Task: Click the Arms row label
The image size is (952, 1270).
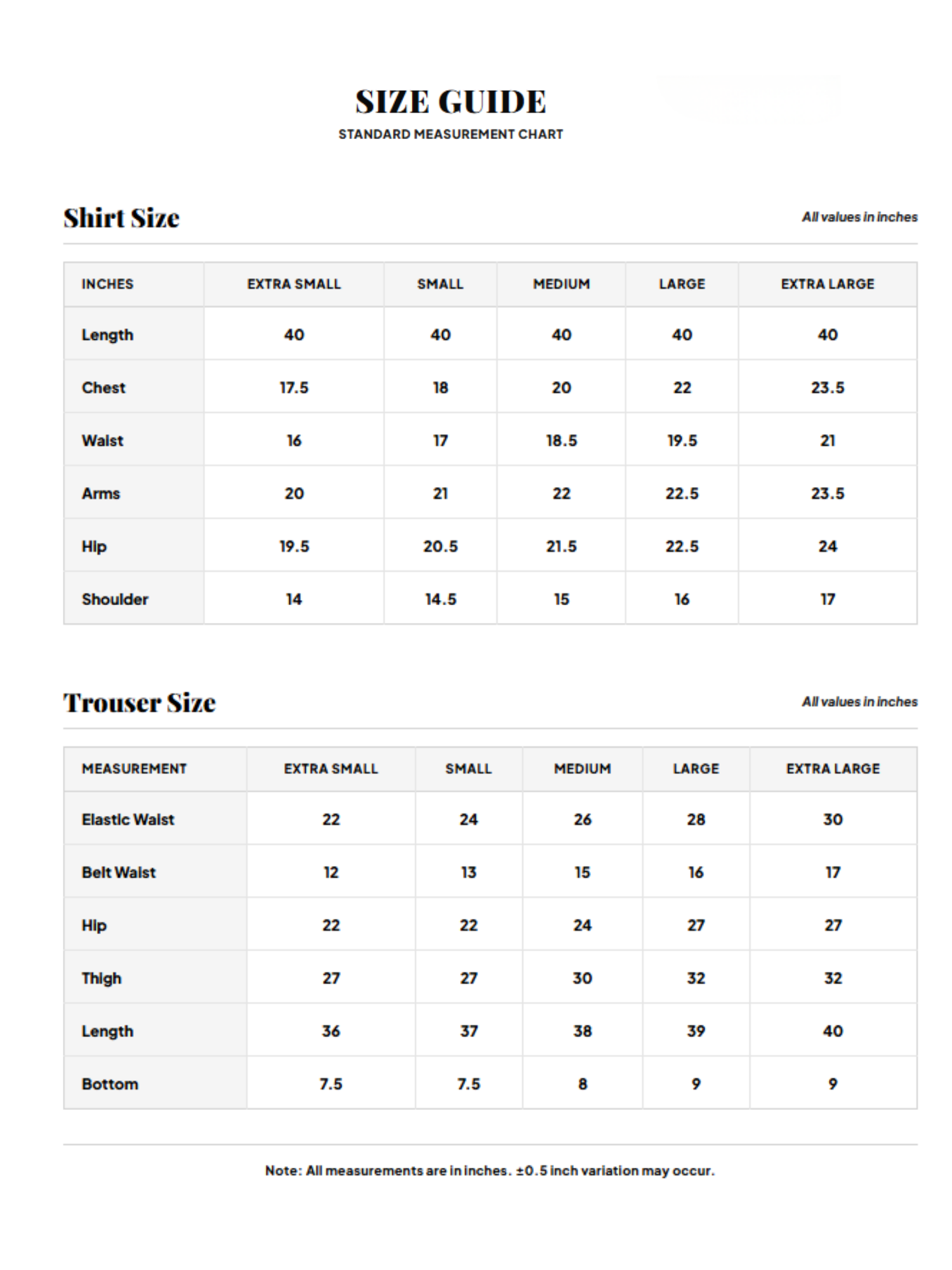Action: coord(101,493)
